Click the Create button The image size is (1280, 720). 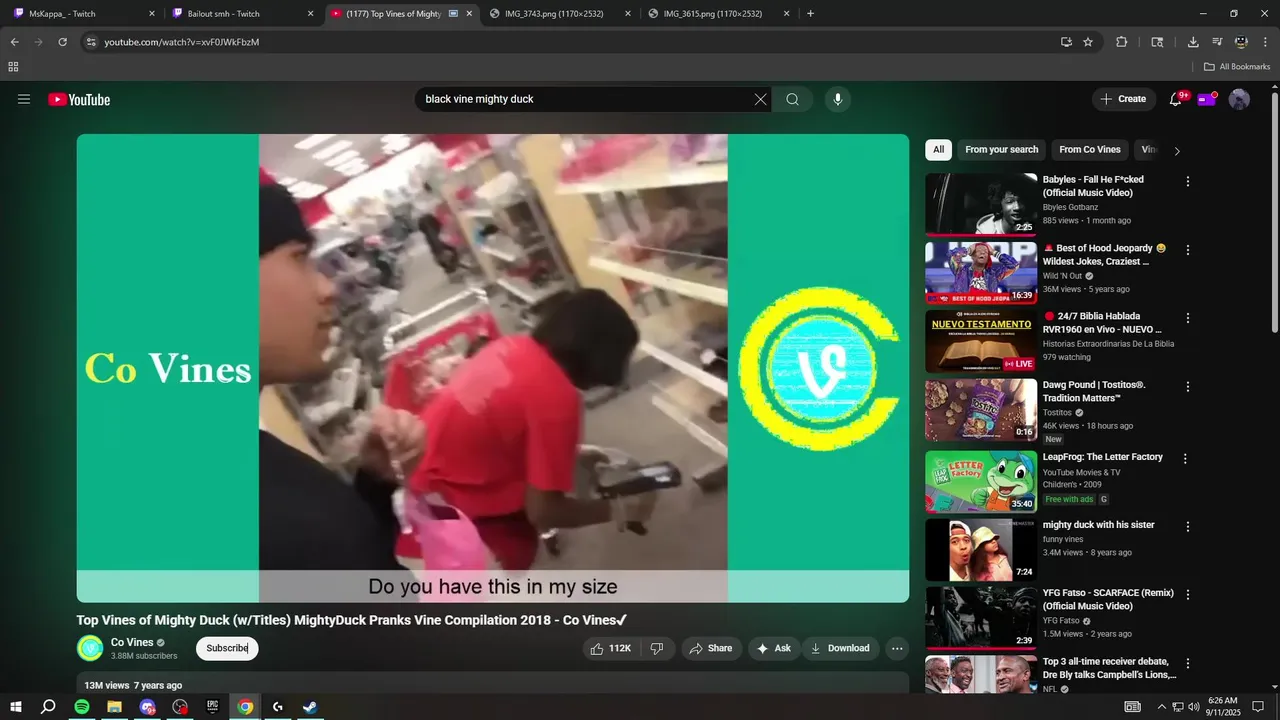point(1124,99)
